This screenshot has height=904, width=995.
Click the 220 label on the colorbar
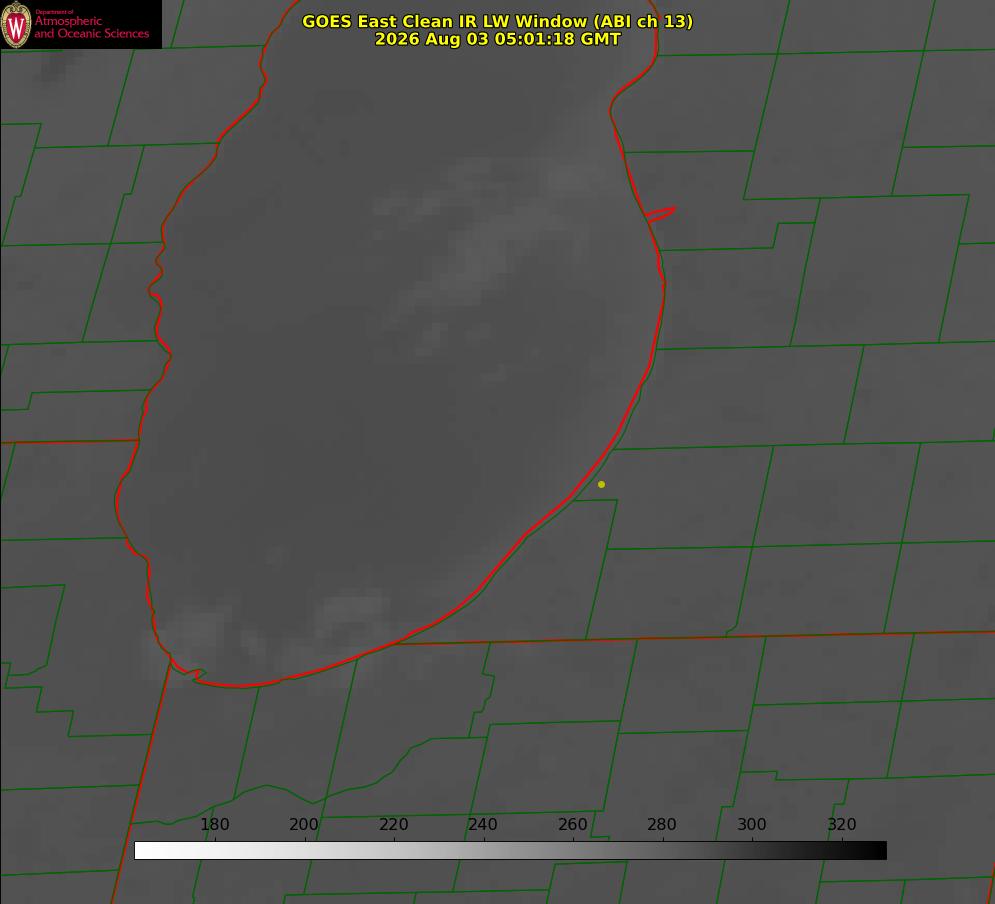tap(393, 824)
